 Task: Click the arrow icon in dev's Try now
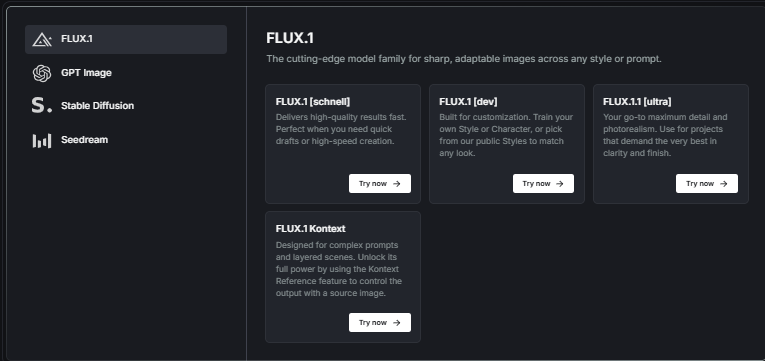pos(560,184)
